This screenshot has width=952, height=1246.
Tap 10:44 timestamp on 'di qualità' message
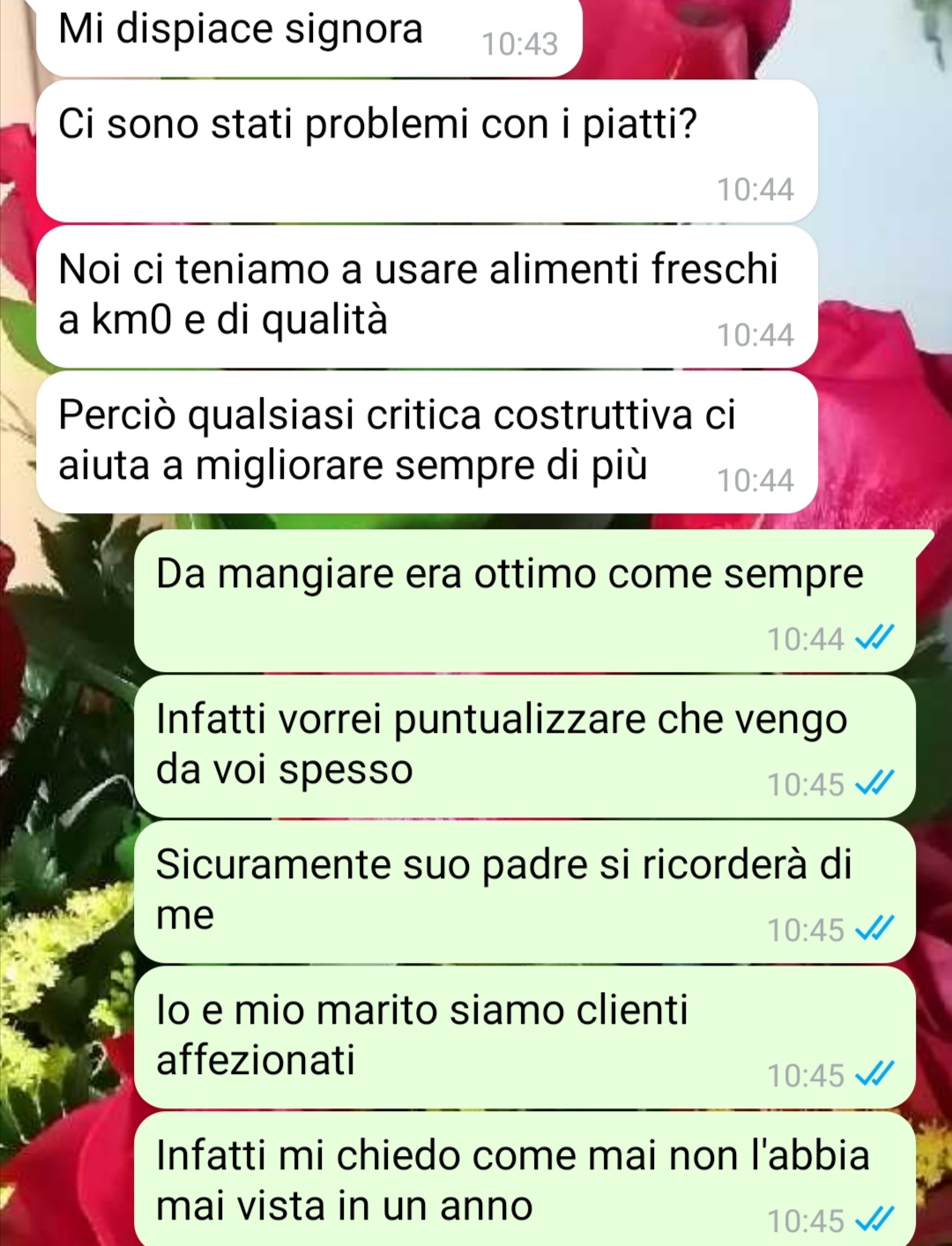(755, 335)
